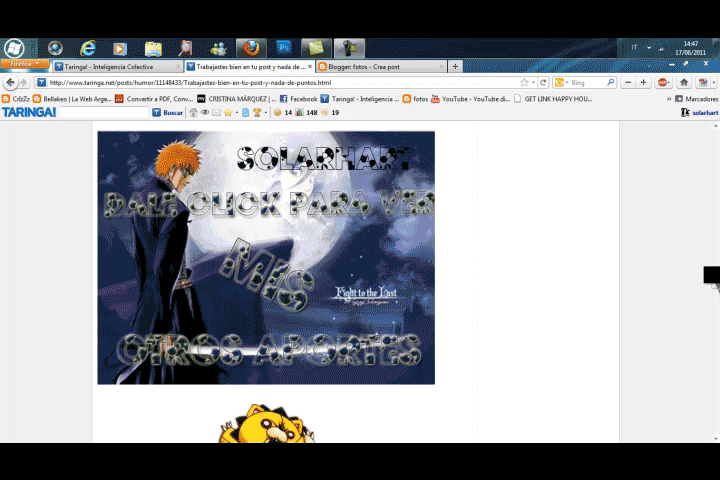Viewport: 720px width, 480px height.
Task: Open the Adblock Plus menu
Action: [x=664, y=83]
